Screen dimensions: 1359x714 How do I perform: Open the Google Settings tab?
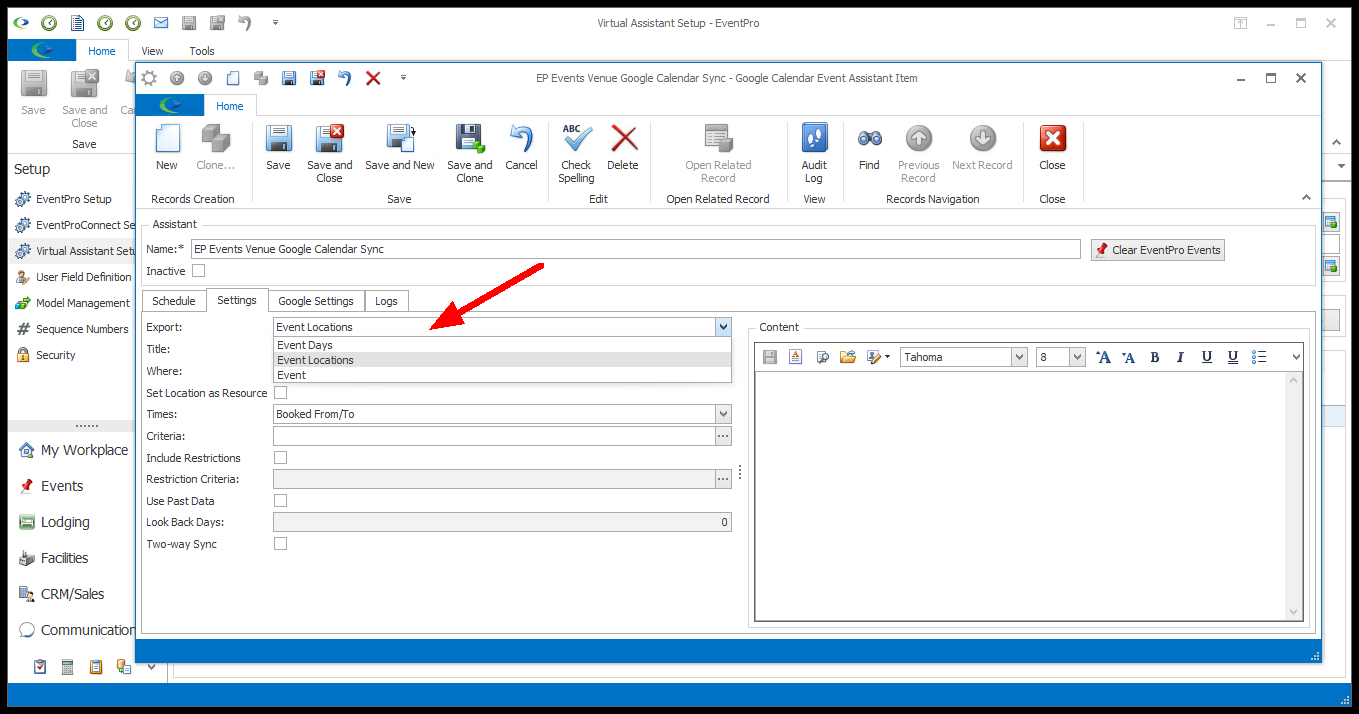pos(316,301)
